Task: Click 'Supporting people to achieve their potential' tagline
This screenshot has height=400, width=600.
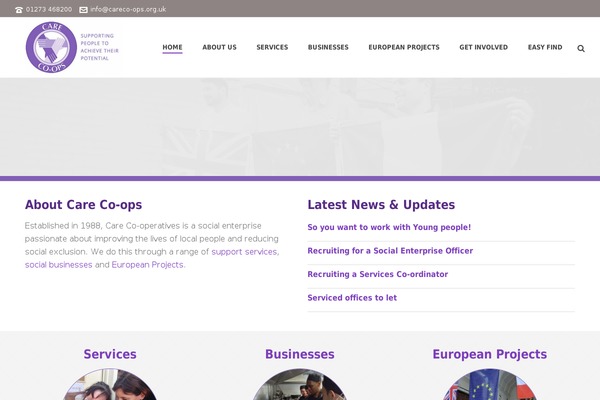Action: point(99,47)
